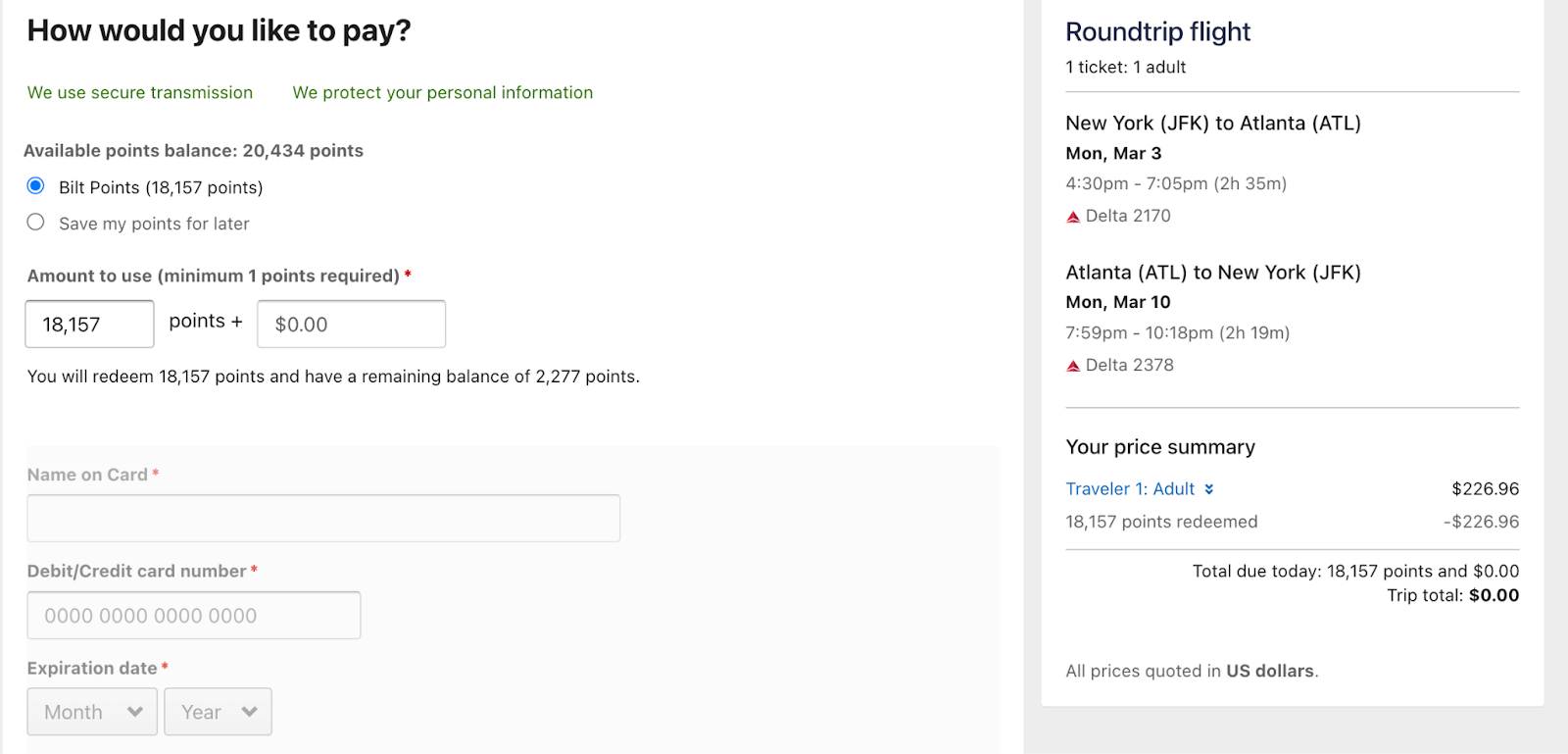Click the Roundtrip flight heading
The width and height of the screenshot is (1568, 754).
pos(1157,32)
